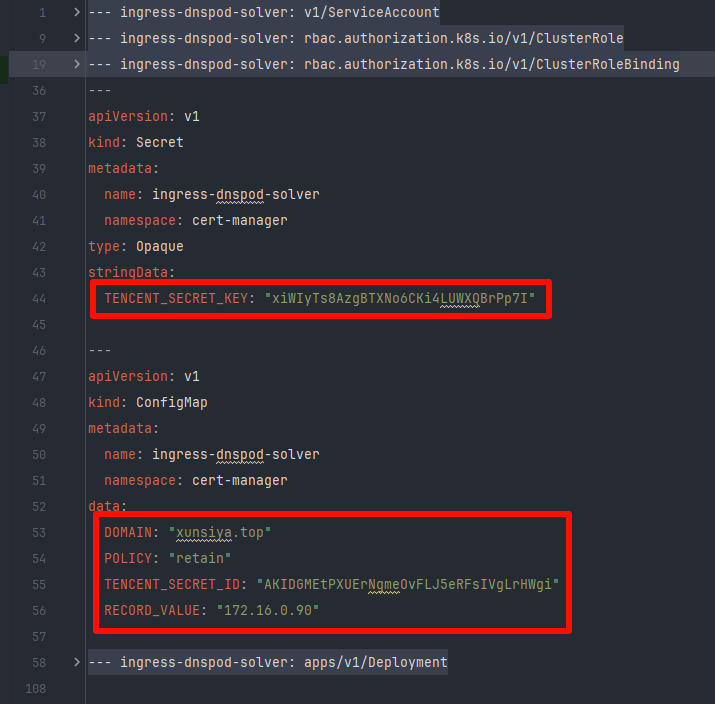Click line number 55 in gutter
This screenshot has height=704, width=715.
(39, 585)
